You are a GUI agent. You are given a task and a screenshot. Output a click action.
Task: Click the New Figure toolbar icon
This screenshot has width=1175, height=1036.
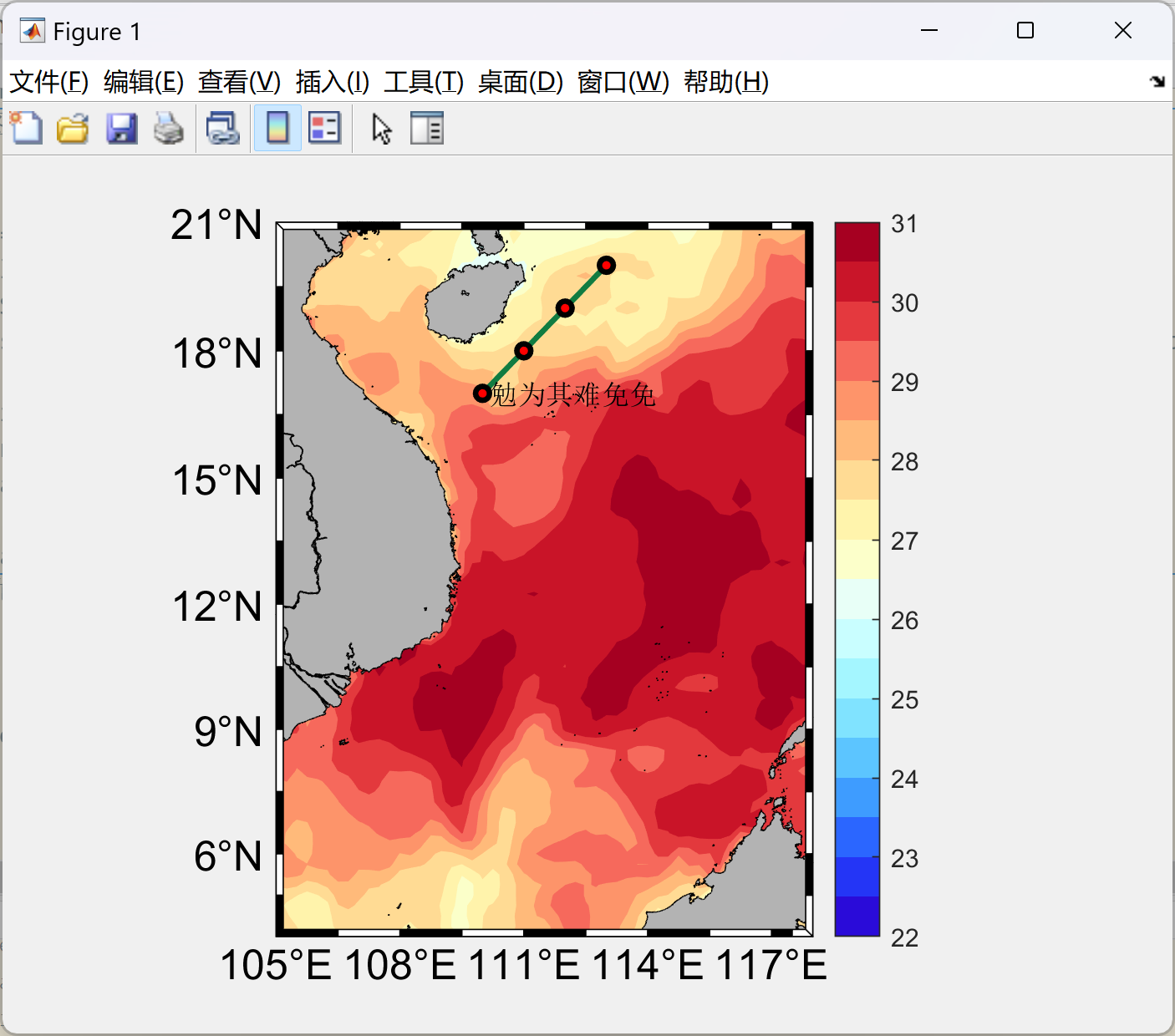tap(26, 129)
